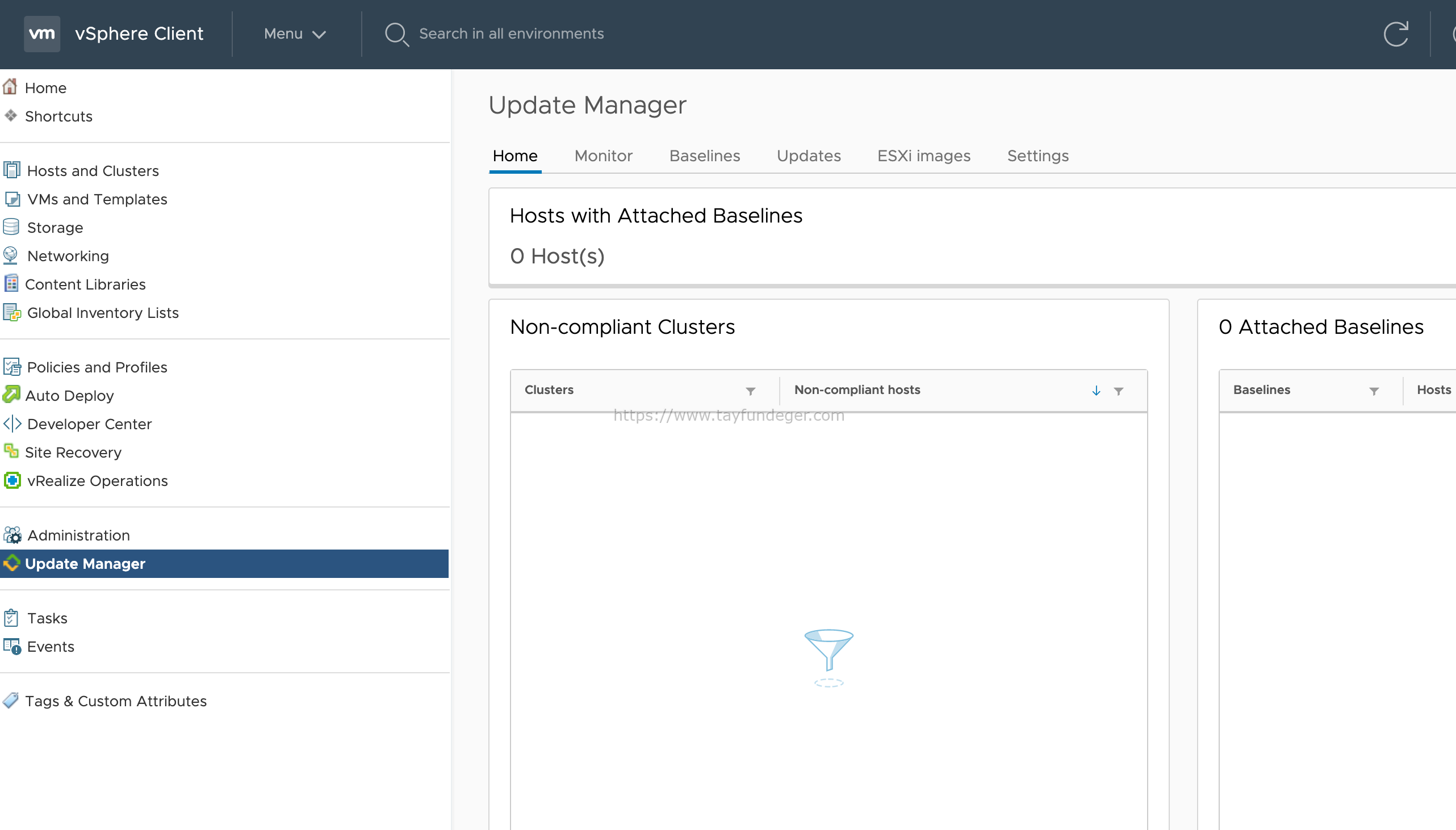Switch to the Baselines tab
This screenshot has height=830, width=1456.
[x=705, y=156]
